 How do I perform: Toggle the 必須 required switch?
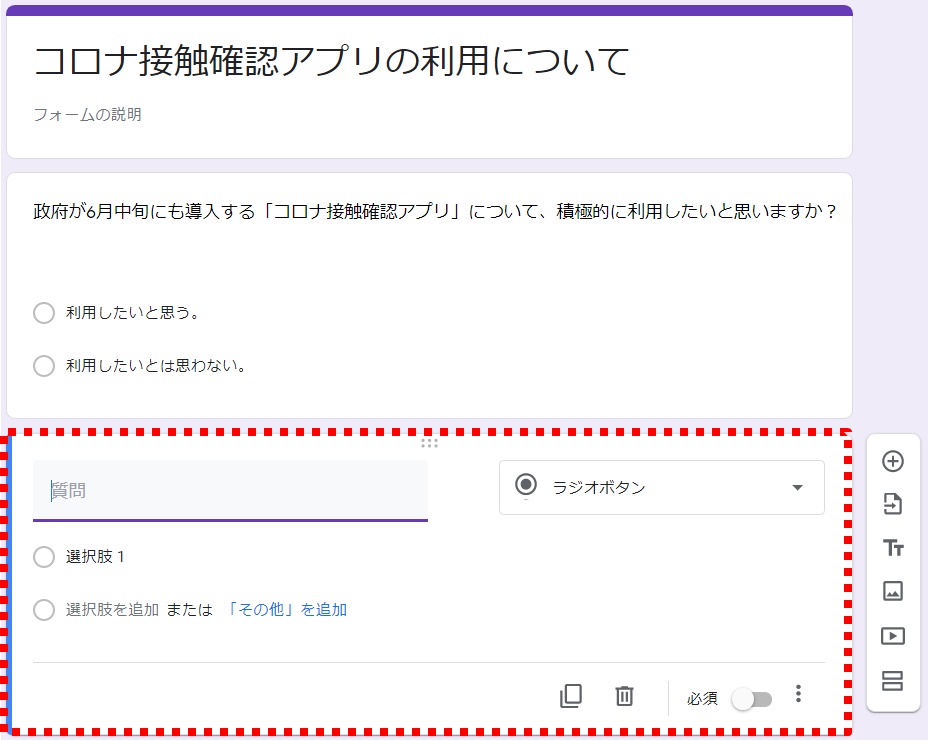[752, 699]
